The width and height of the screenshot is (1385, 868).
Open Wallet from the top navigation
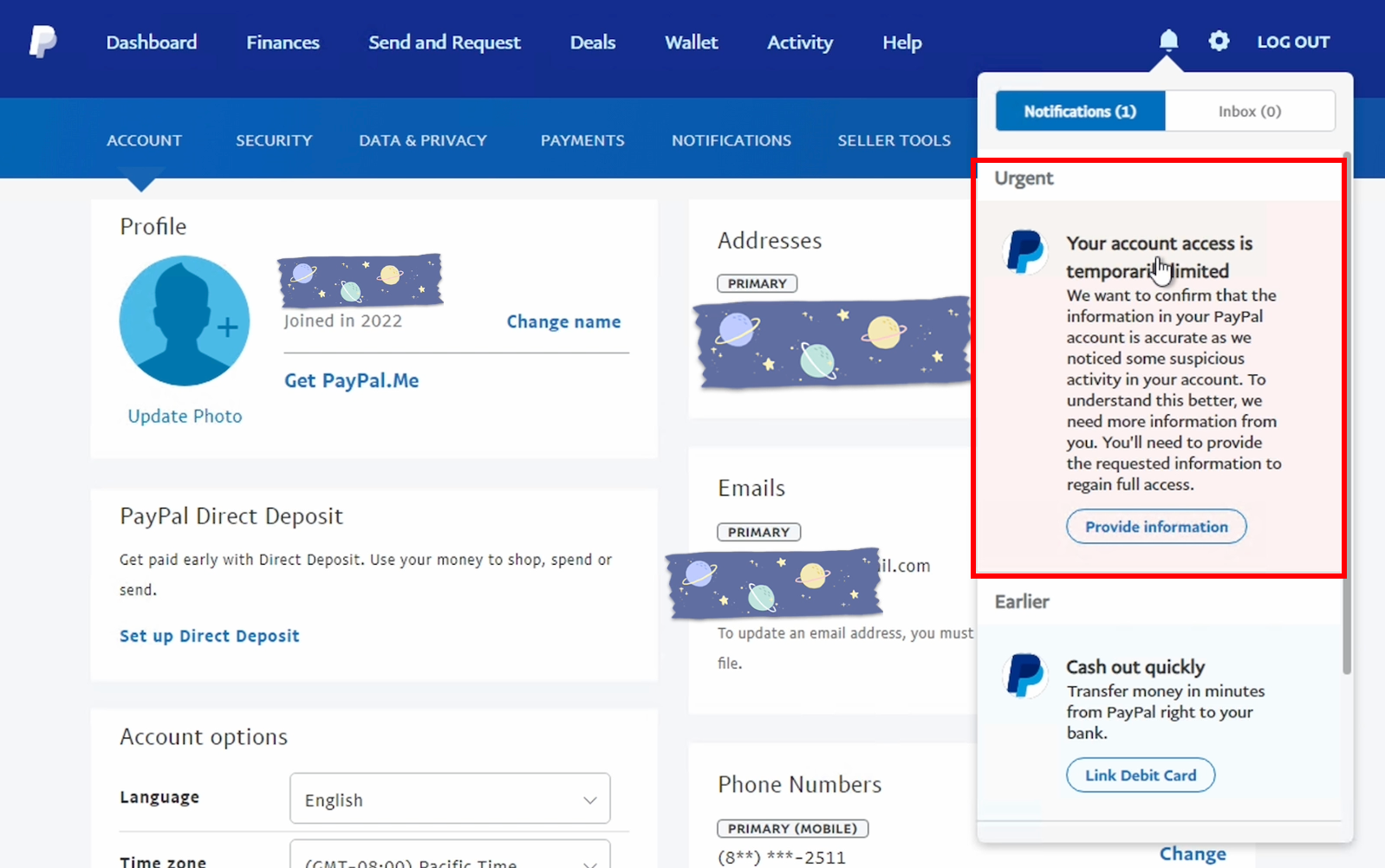tap(691, 42)
